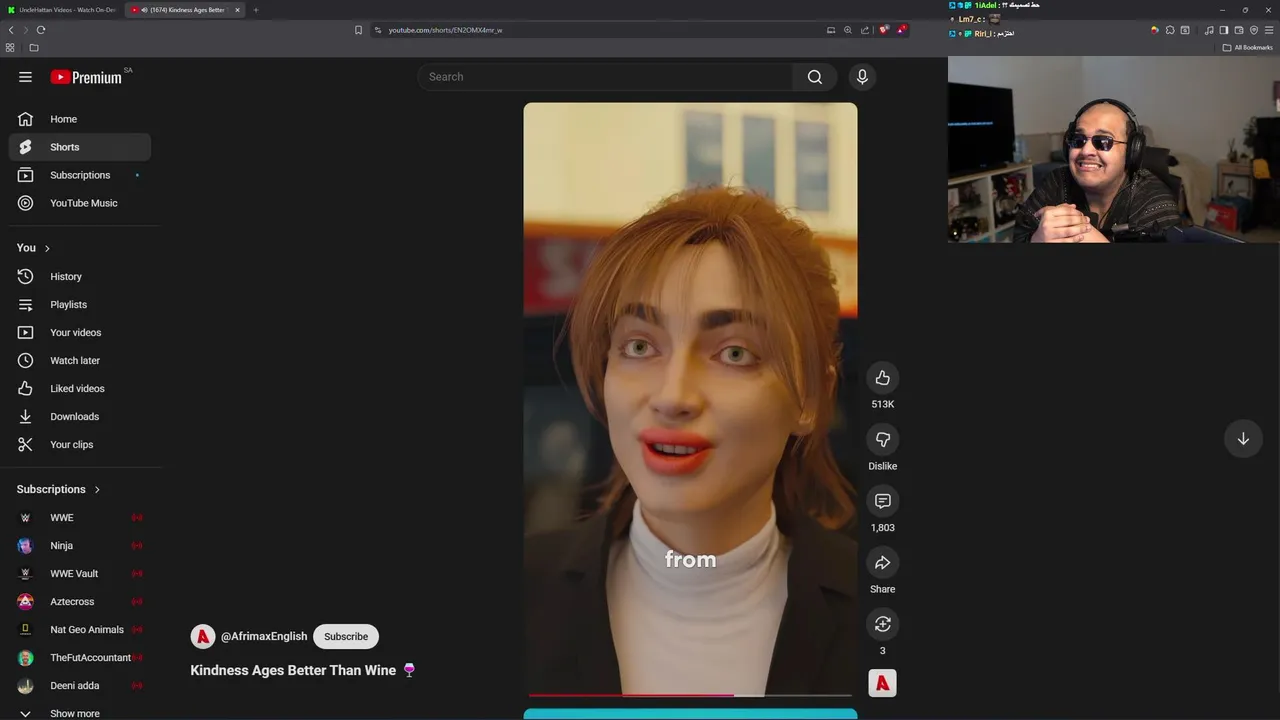Select the Kindness Ages Better tab
The height and width of the screenshot is (720, 1280).
tap(183, 10)
